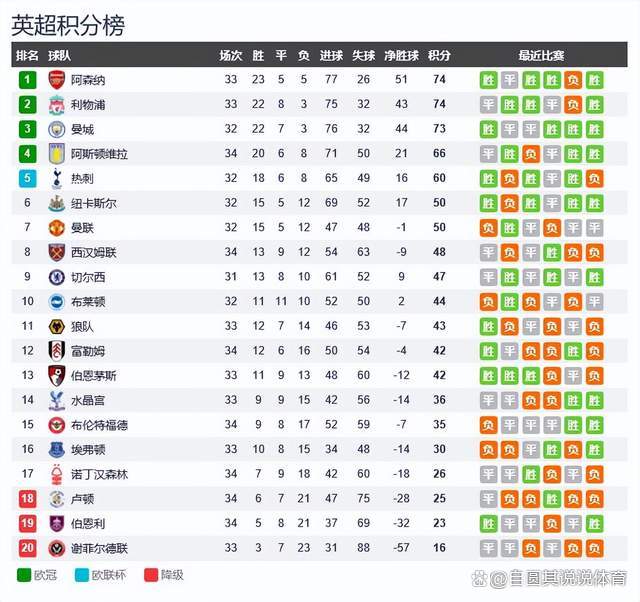
Task: Sort table by 积分 column header
Action: tap(439, 56)
